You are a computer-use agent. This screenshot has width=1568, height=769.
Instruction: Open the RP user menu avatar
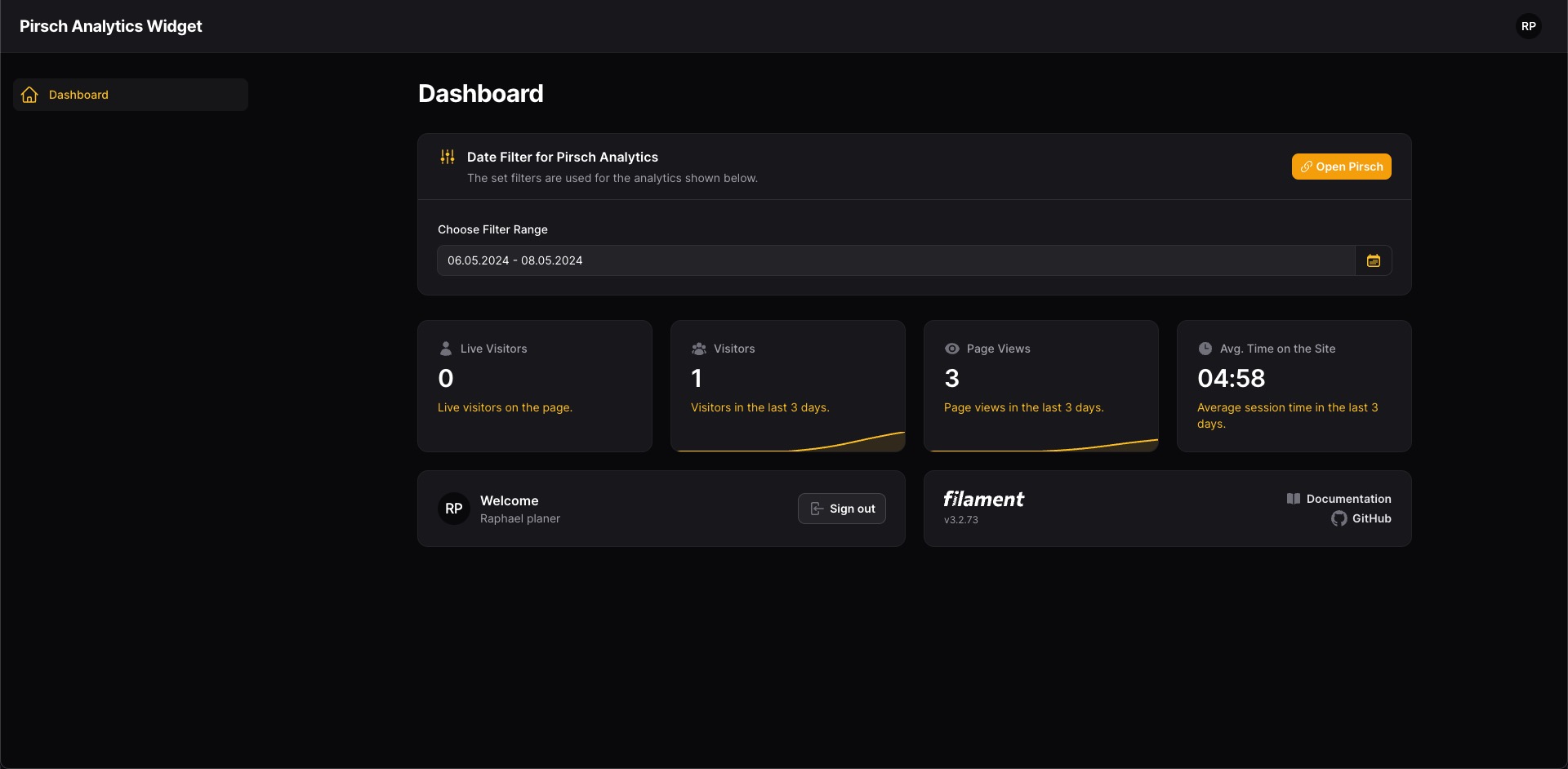coord(1528,26)
